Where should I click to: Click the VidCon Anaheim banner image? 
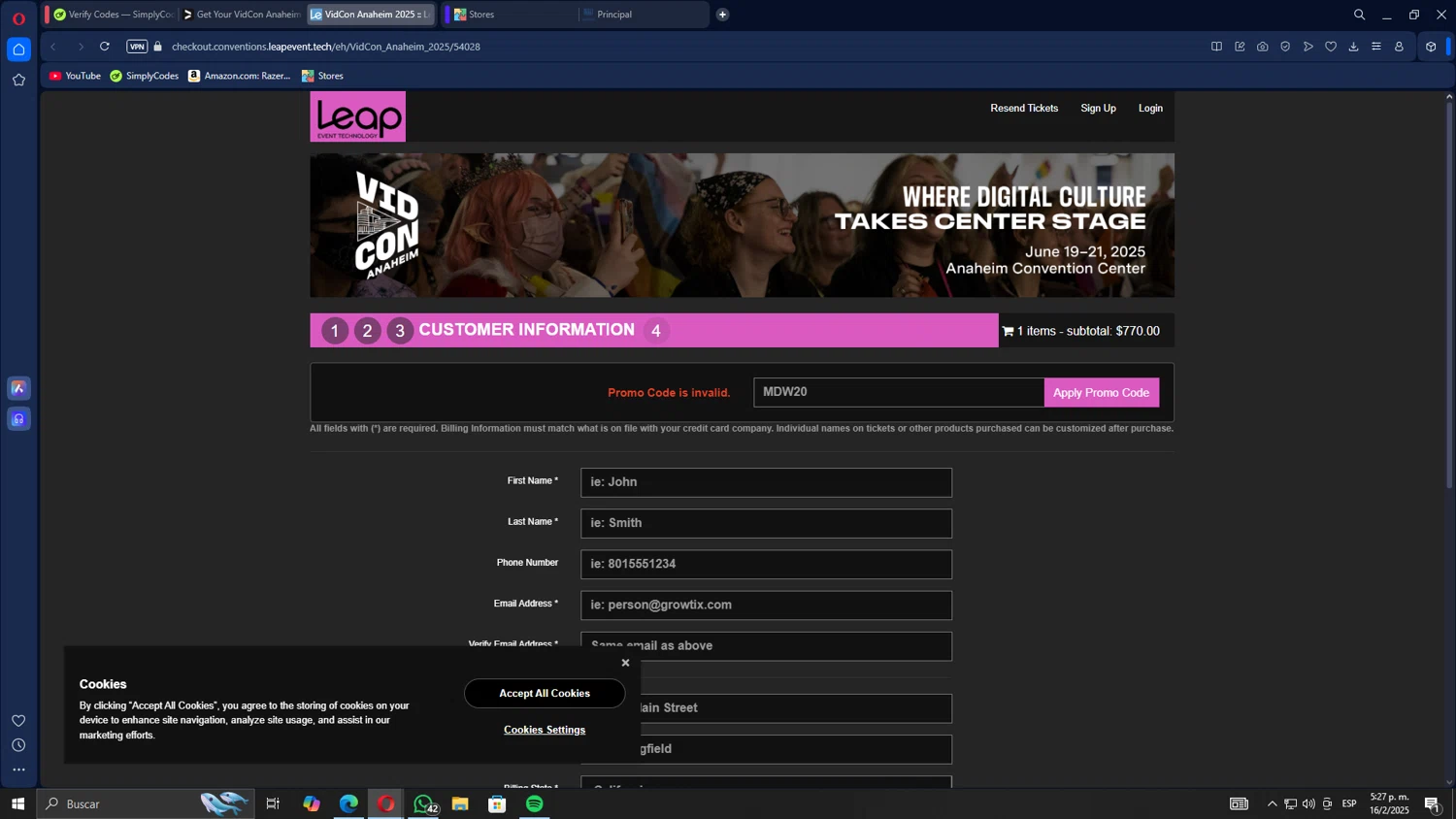click(x=742, y=225)
